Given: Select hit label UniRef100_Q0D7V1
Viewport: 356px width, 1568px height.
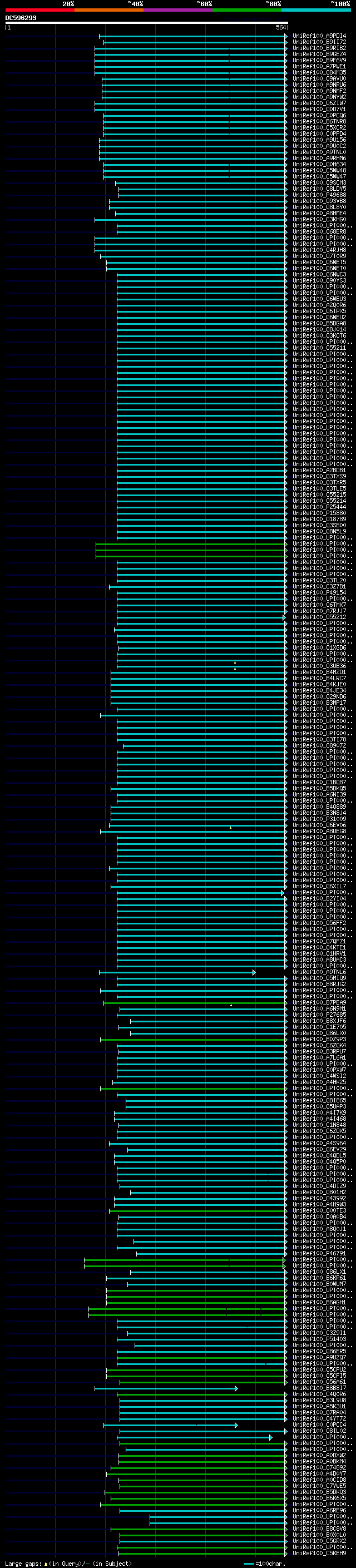Looking at the screenshot, I should (319, 109).
